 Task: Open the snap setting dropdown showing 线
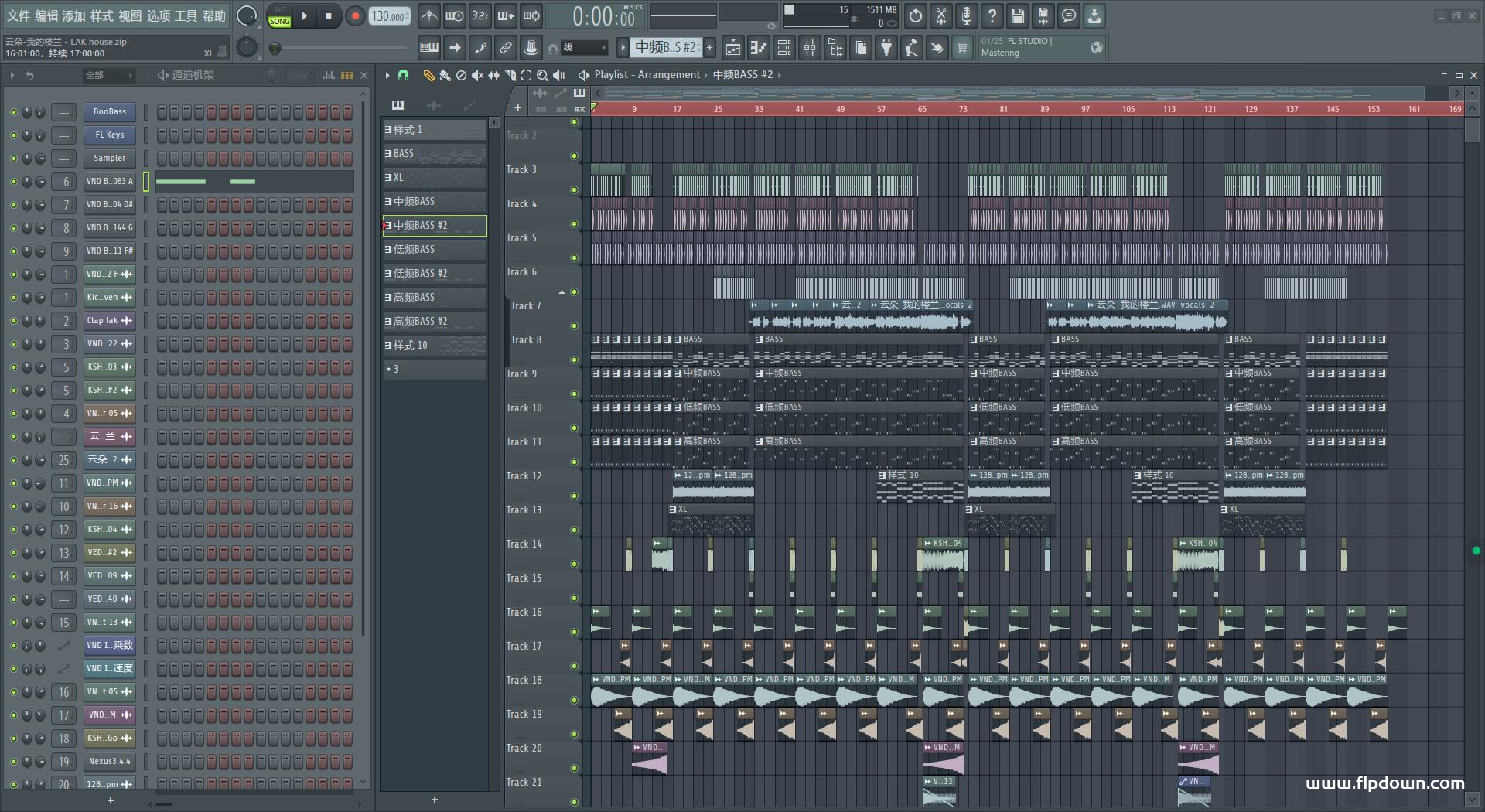coord(584,48)
